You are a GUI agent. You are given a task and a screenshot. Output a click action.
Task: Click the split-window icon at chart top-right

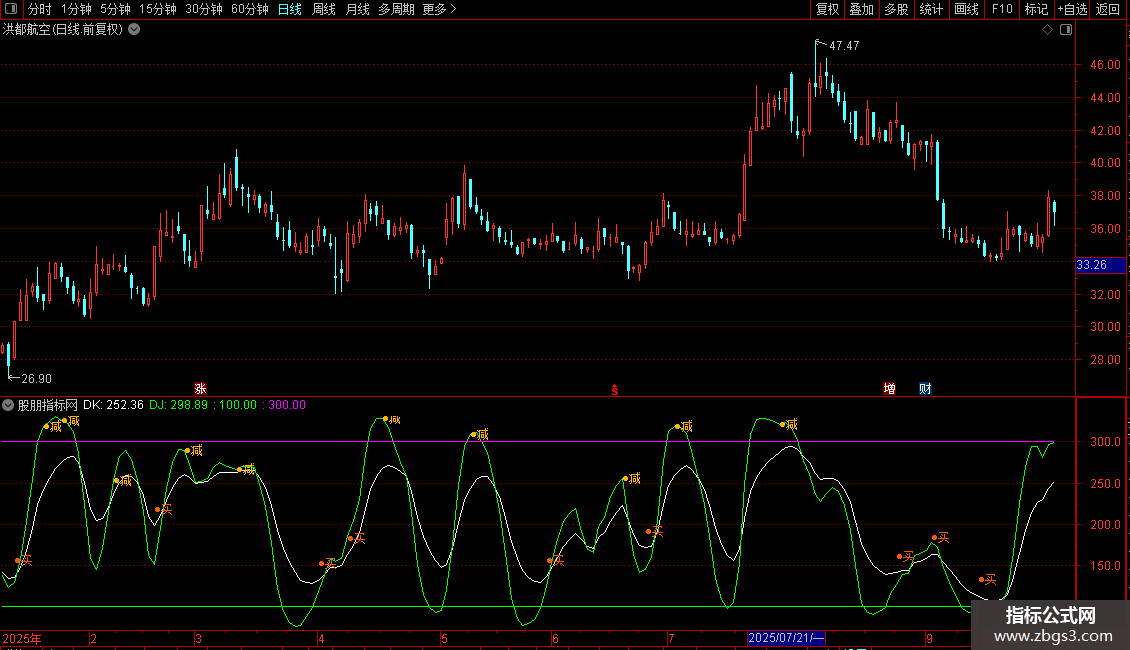(x=1065, y=30)
